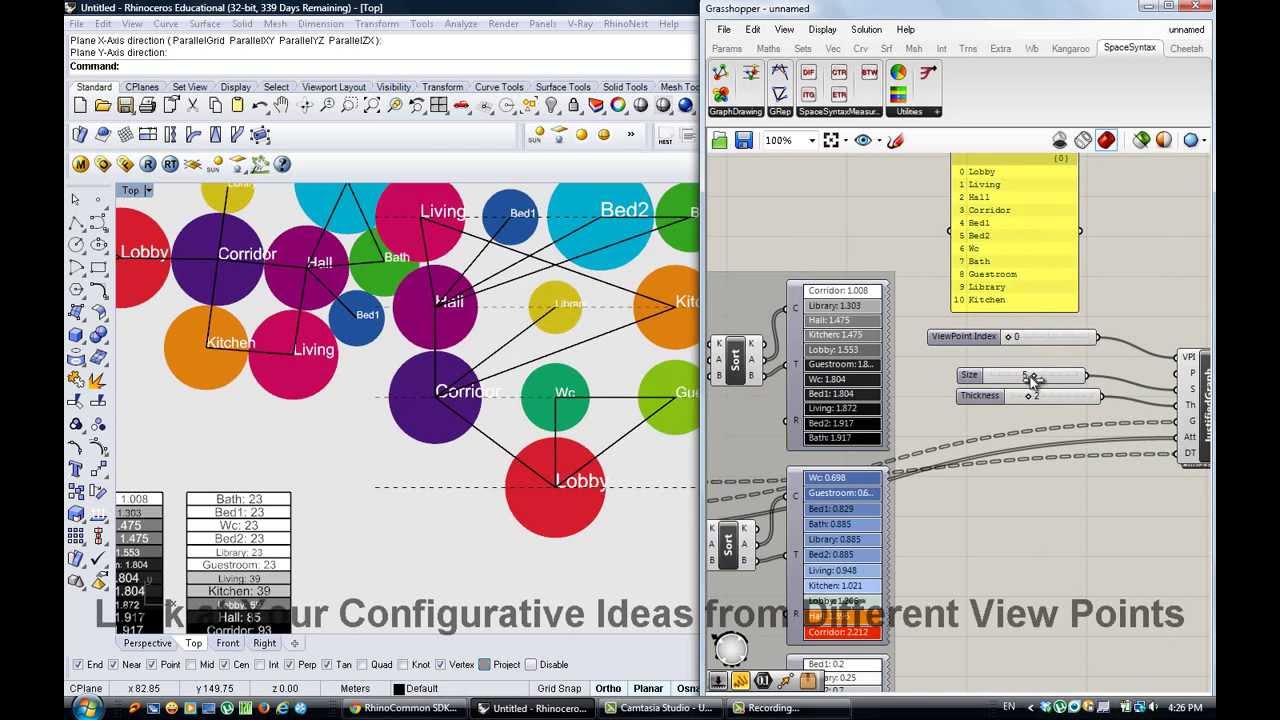Switch to Camtasia Studio in the taskbar
The width and height of the screenshot is (1280, 720).
coord(659,708)
